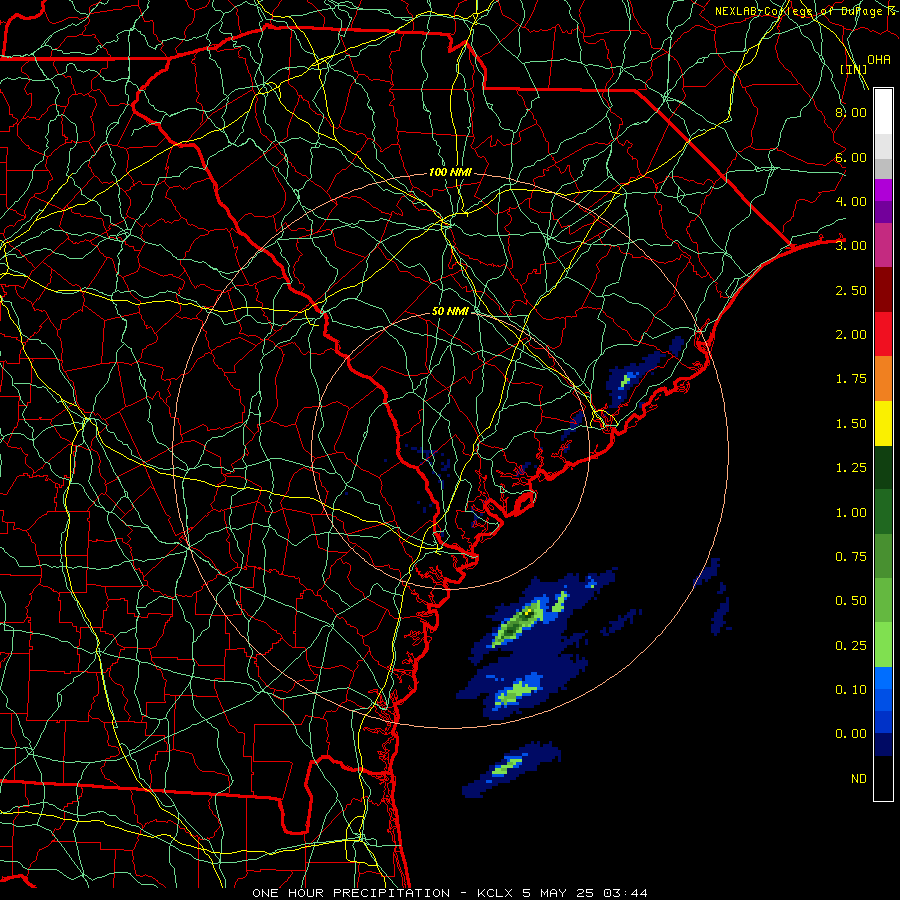Select the 8.00 legend value
Image resolution: width=900 pixels, height=900 pixels.
[x=851, y=112]
